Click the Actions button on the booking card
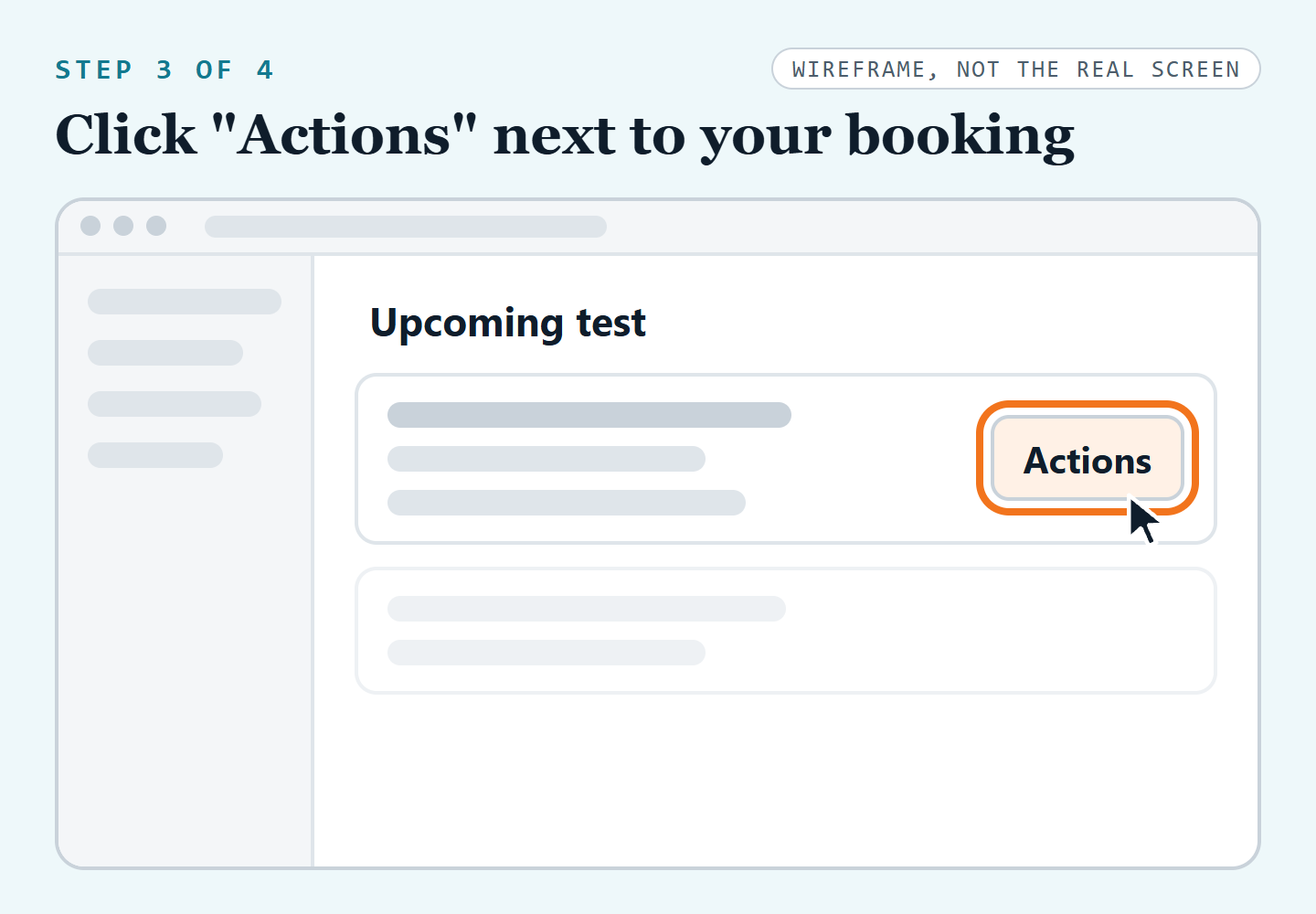 1088,459
